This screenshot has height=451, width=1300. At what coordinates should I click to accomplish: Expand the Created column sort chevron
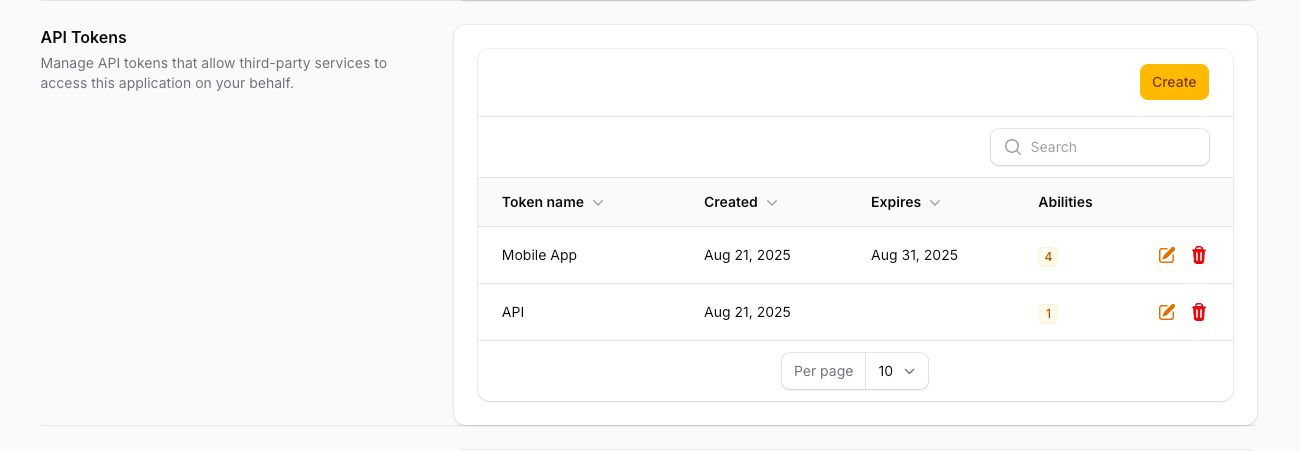tap(772, 203)
